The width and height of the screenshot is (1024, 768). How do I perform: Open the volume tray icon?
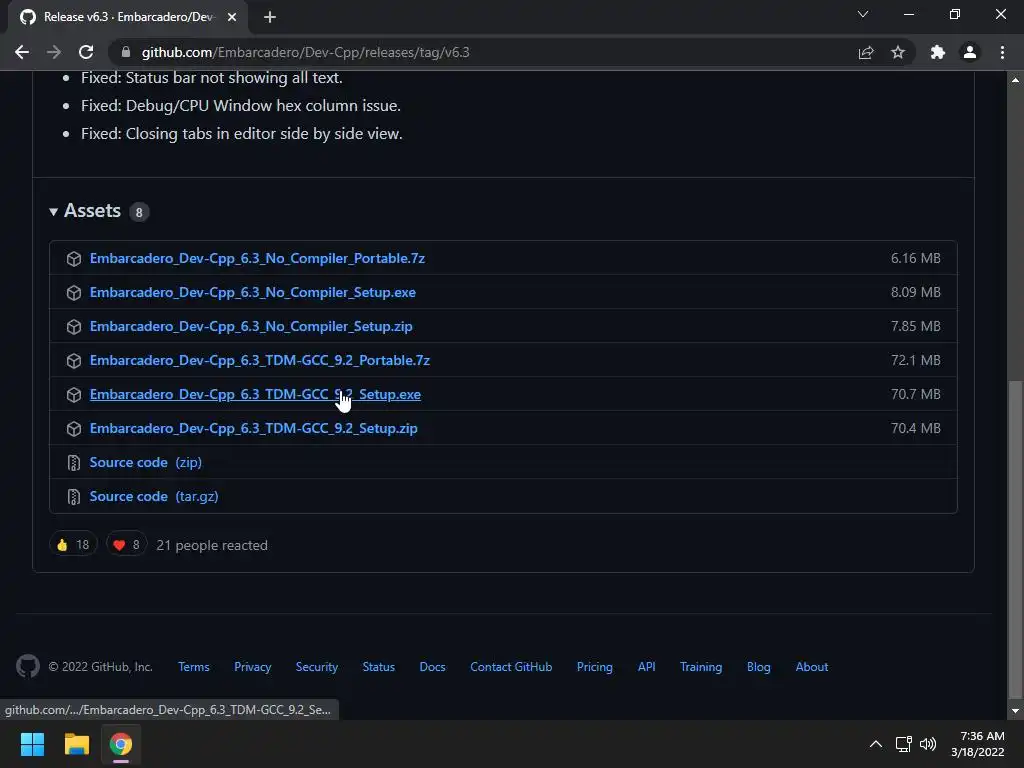click(927, 744)
